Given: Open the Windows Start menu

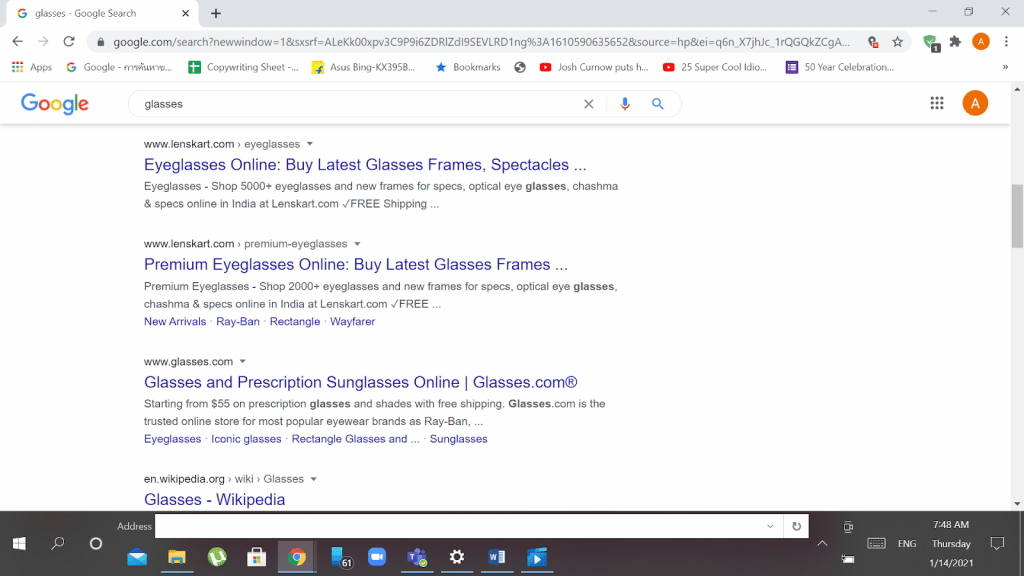Looking at the screenshot, I should click(19, 543).
